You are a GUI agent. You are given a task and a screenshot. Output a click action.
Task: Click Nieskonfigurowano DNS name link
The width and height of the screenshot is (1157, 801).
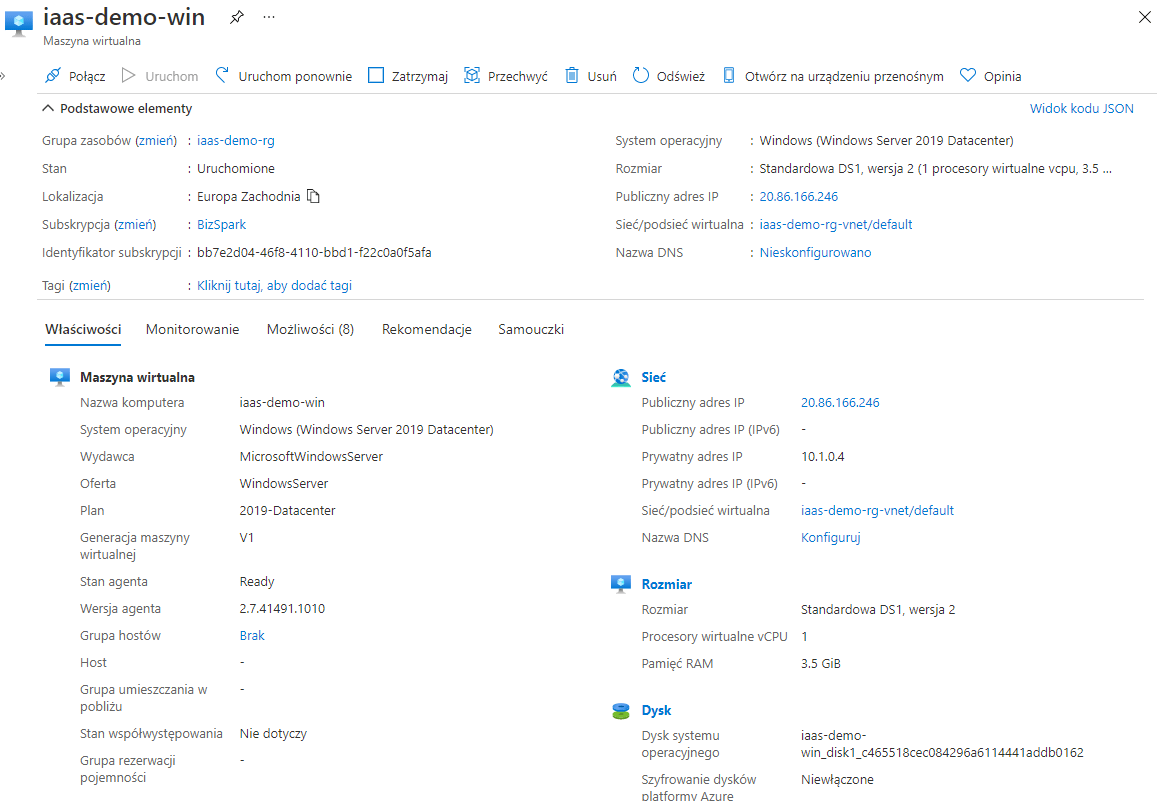pos(815,252)
